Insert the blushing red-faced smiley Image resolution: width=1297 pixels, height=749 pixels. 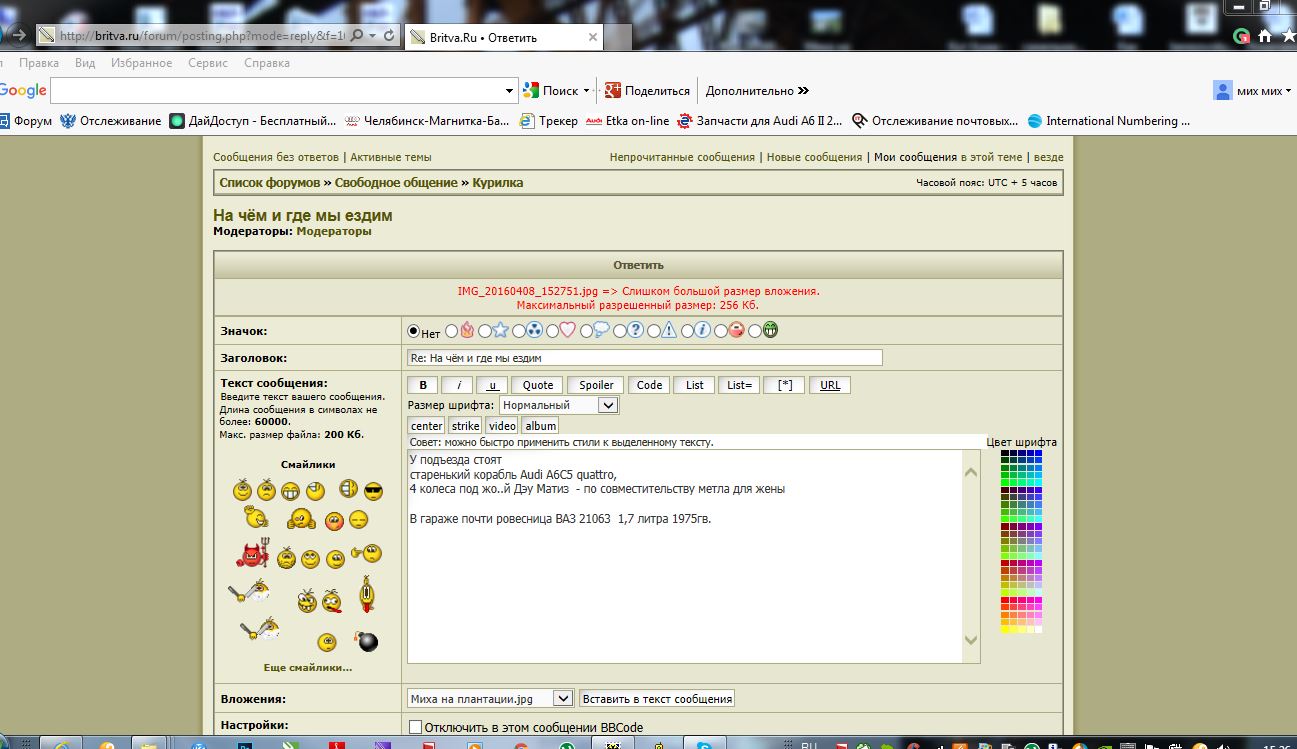(334, 521)
